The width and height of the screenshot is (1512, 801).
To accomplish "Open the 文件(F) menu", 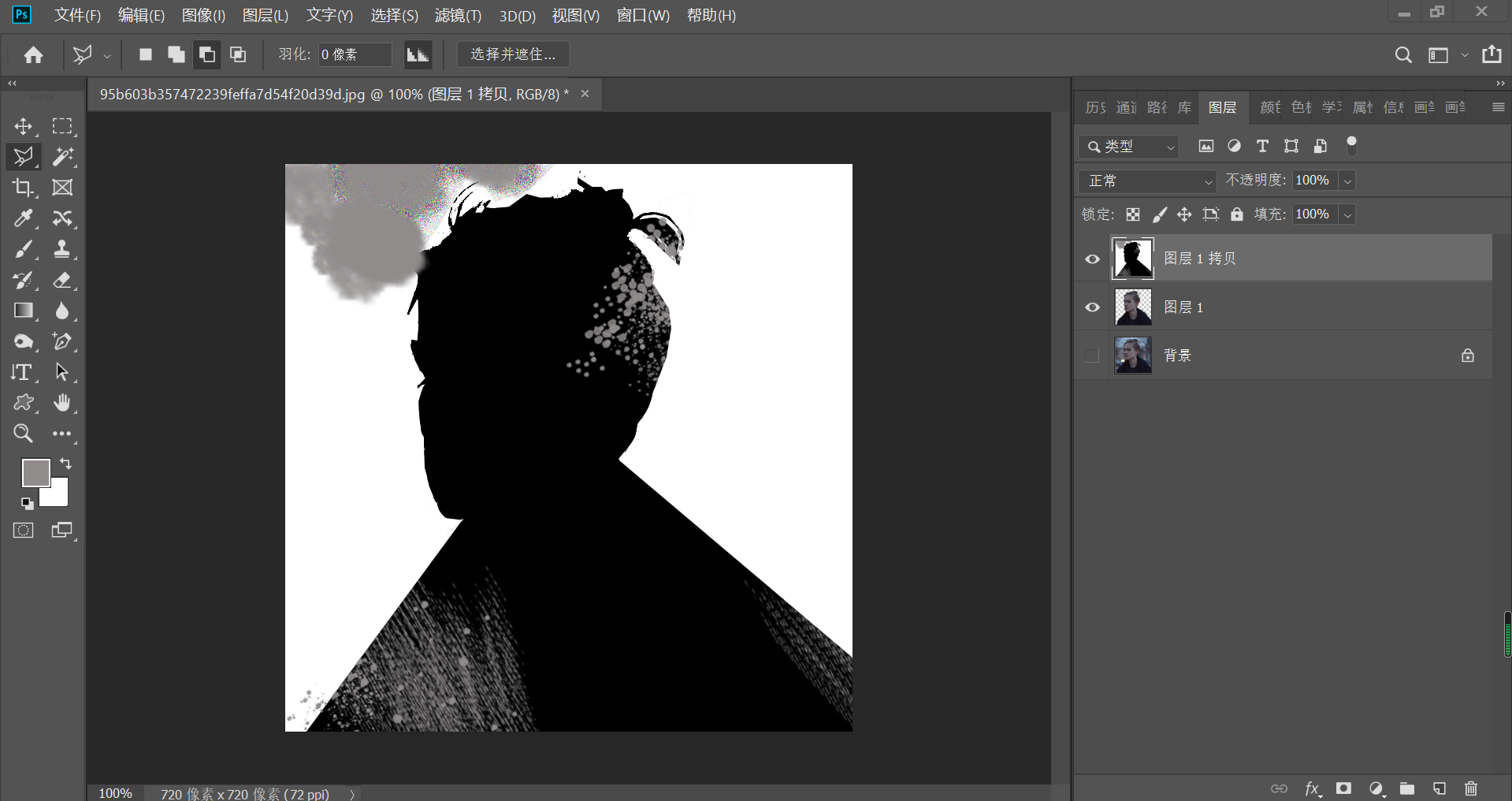I will tap(77, 15).
